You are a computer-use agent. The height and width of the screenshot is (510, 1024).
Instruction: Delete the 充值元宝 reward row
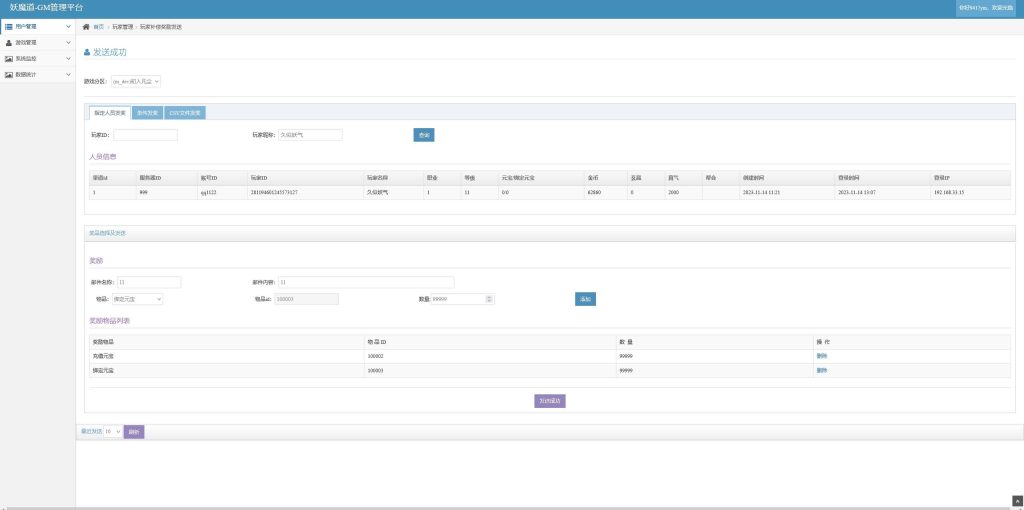[821, 356]
